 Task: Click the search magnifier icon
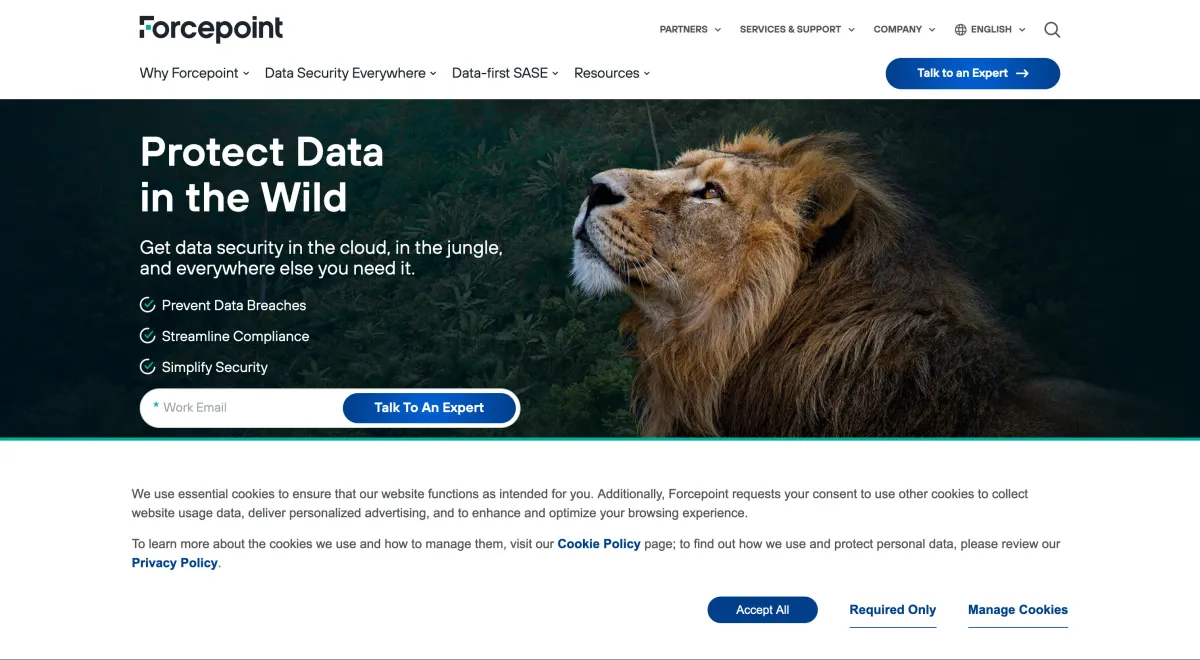(1052, 30)
